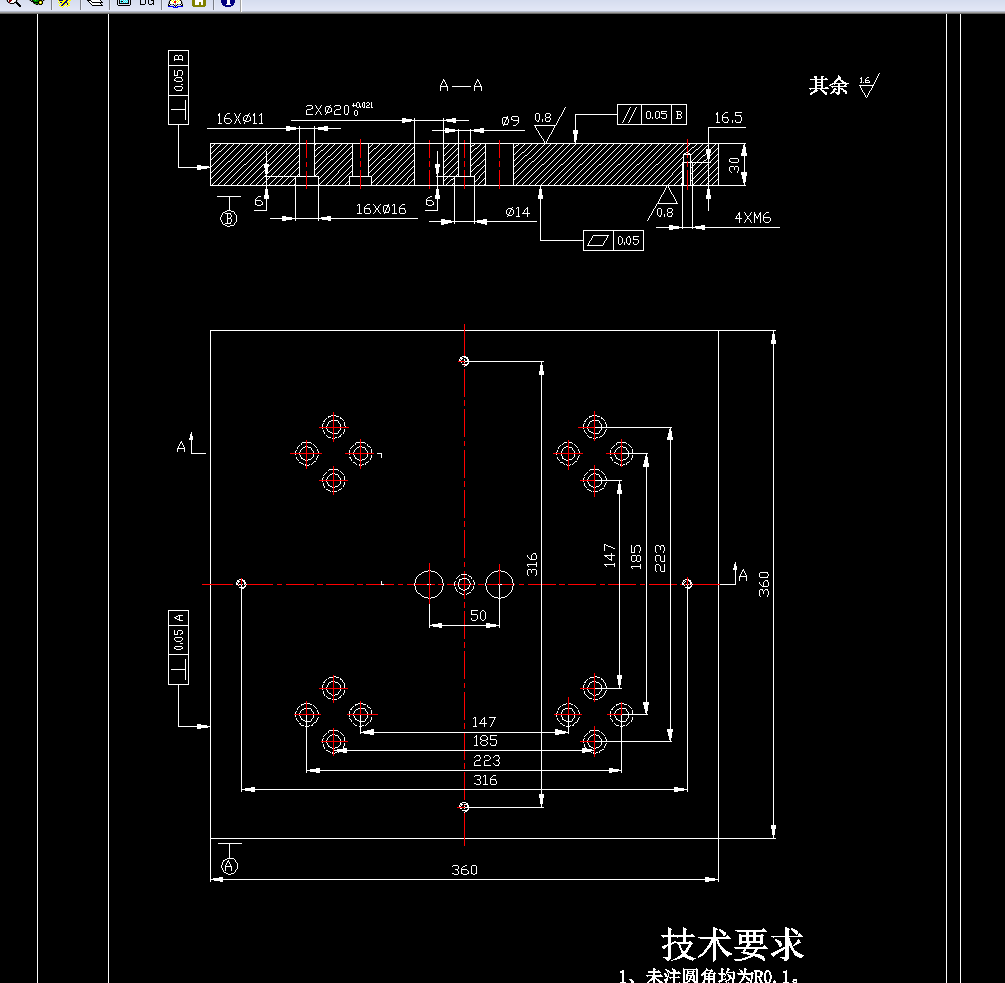The height and width of the screenshot is (983, 1005).
Task: Select the 0.8 roughness symbol below the section
Action: (663, 204)
